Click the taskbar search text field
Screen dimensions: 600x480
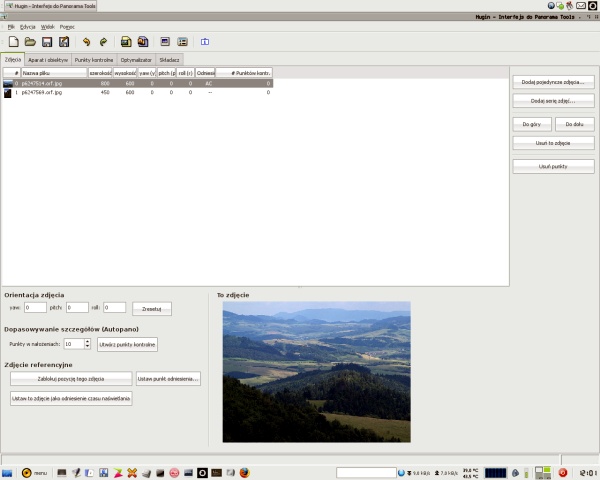366,473
